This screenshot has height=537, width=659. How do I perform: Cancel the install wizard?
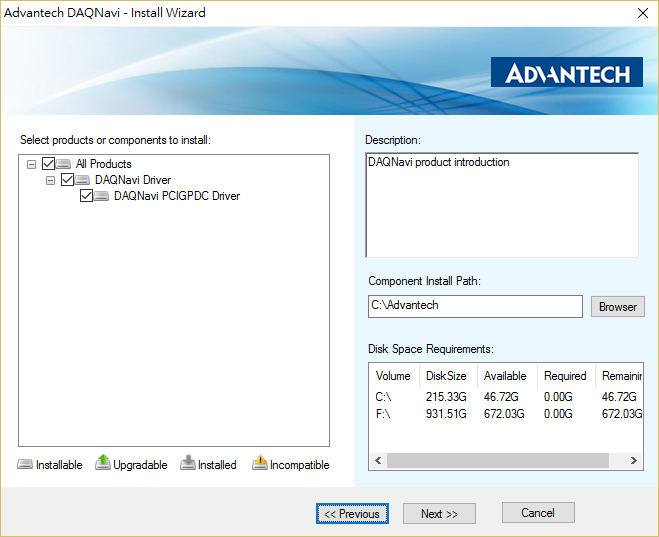(x=538, y=513)
